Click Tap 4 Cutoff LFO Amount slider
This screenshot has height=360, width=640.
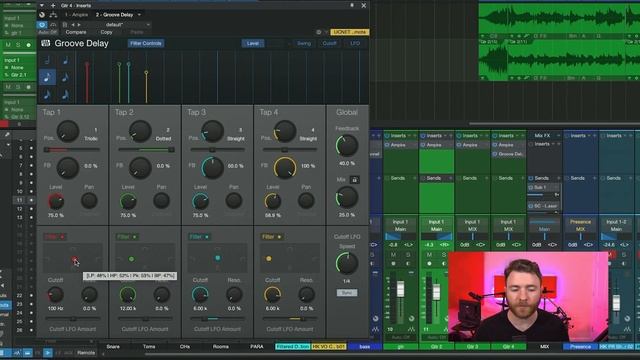click(290, 318)
